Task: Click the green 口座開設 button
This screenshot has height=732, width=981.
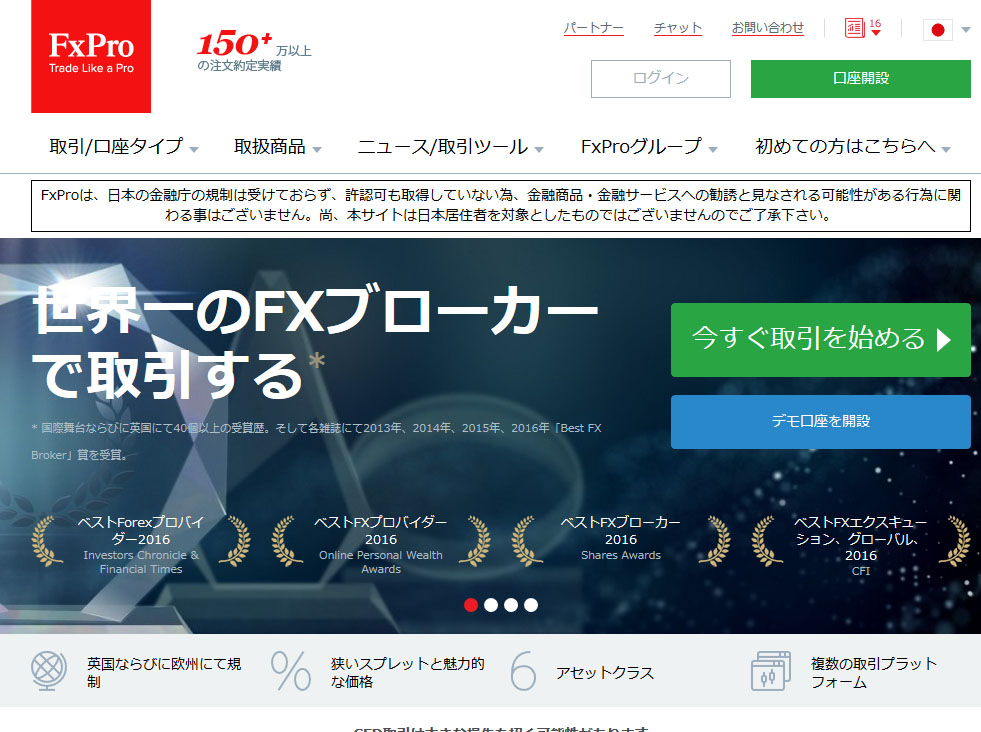Action: (861, 79)
